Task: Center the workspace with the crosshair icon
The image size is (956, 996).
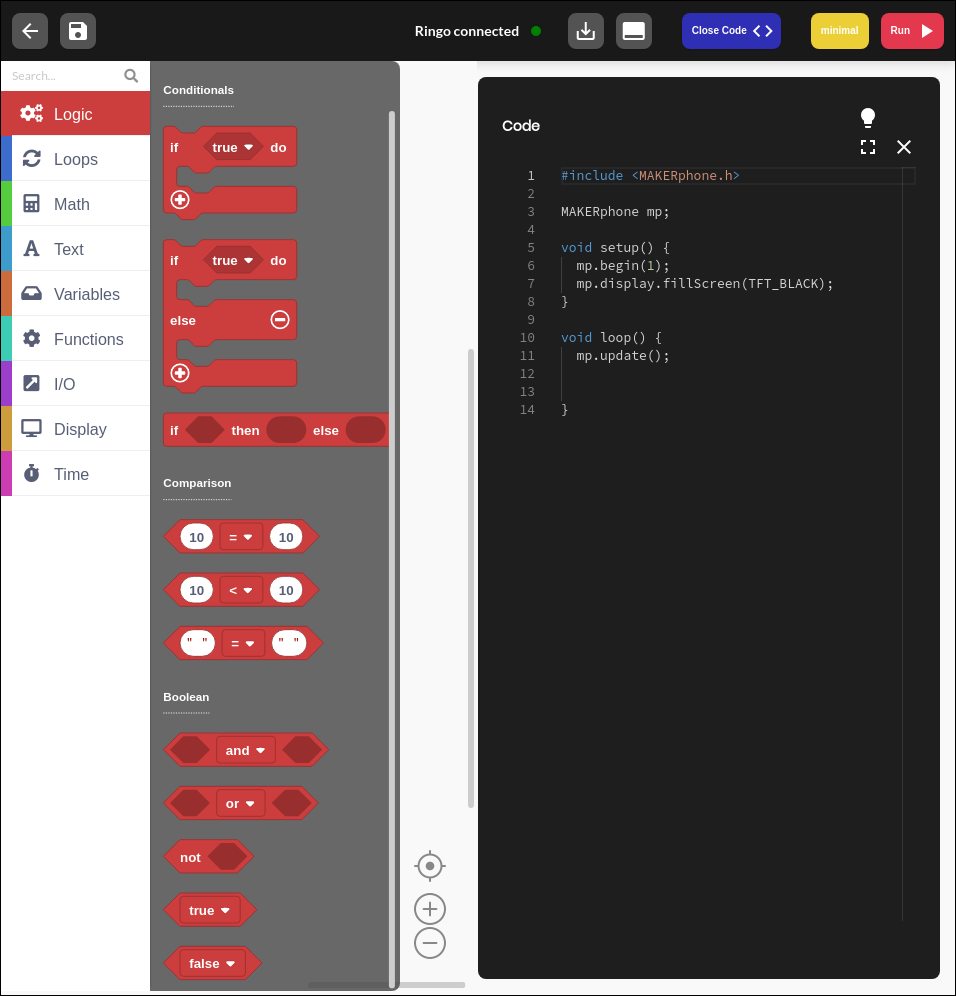Action: [x=430, y=866]
